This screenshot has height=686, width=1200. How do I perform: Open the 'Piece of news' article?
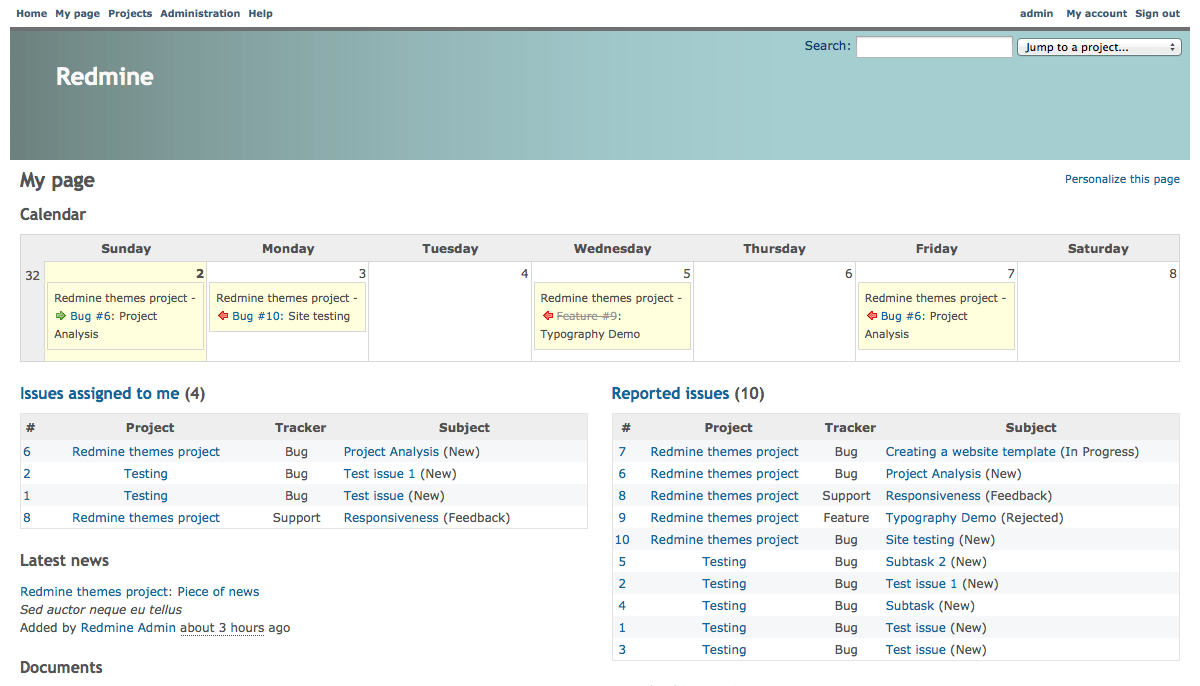click(x=218, y=592)
